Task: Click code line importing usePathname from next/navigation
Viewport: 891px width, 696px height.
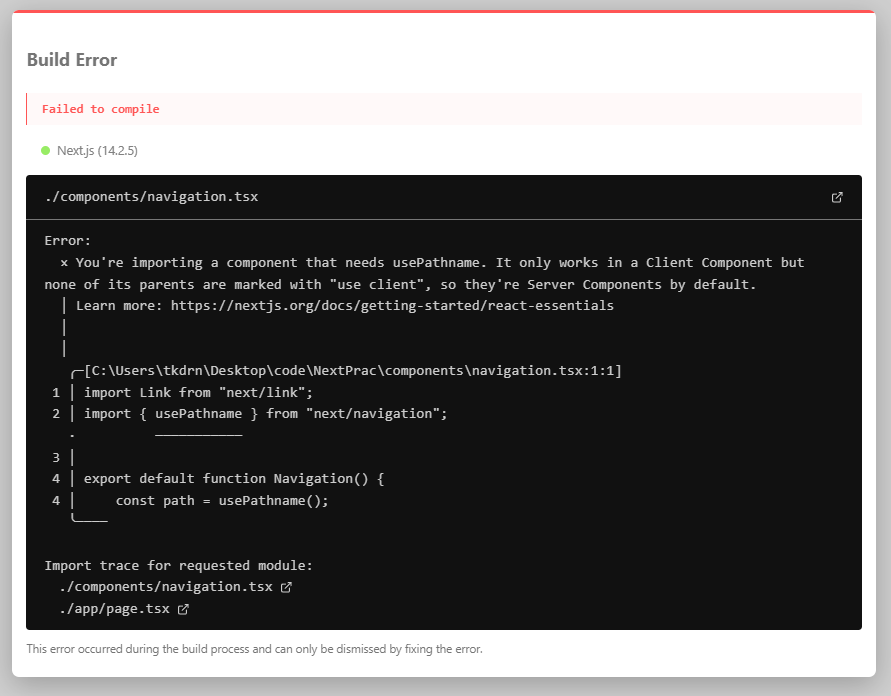Action: click(265, 414)
